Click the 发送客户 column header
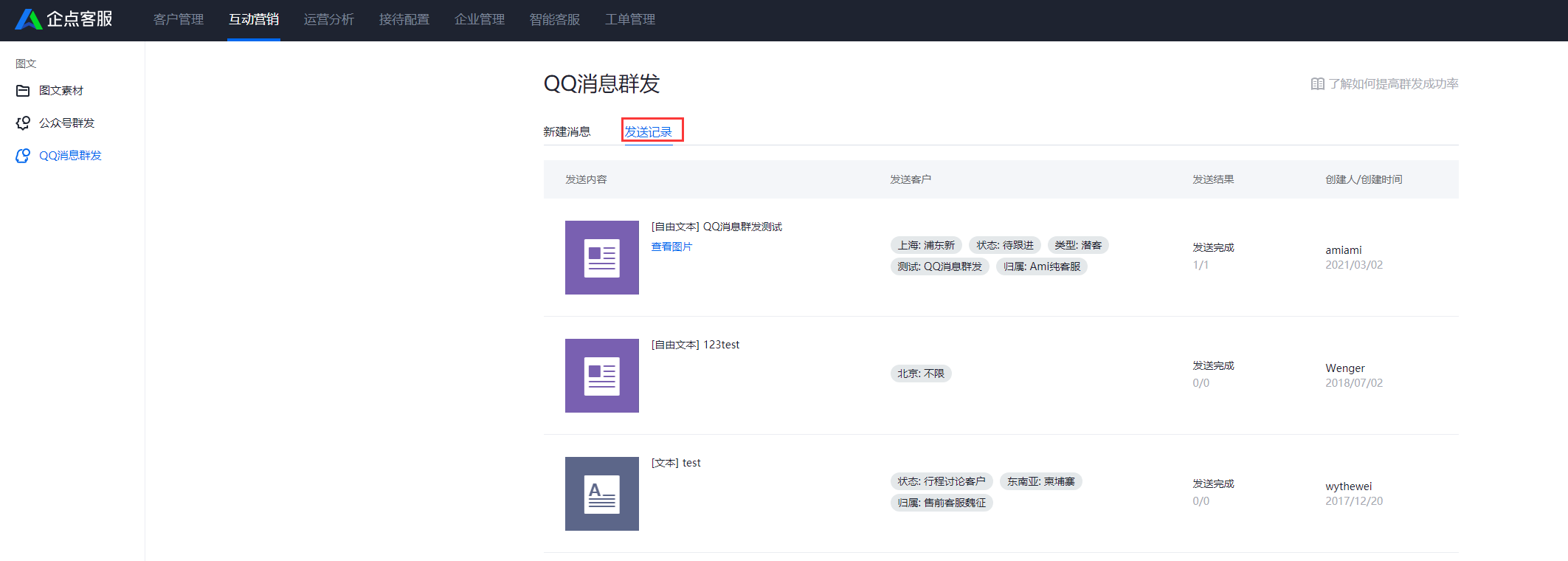The height and width of the screenshot is (561, 1568). click(911, 179)
